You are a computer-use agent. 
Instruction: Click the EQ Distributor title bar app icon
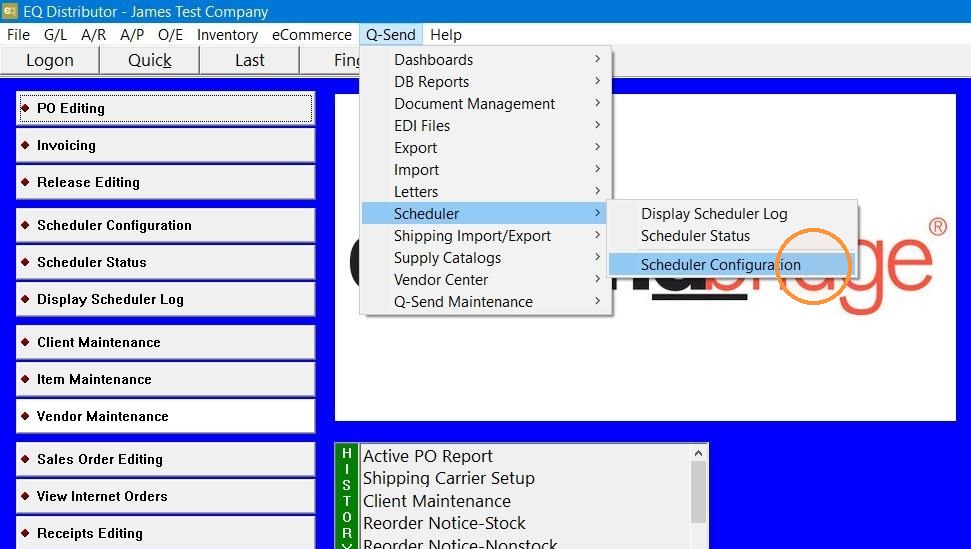10,11
